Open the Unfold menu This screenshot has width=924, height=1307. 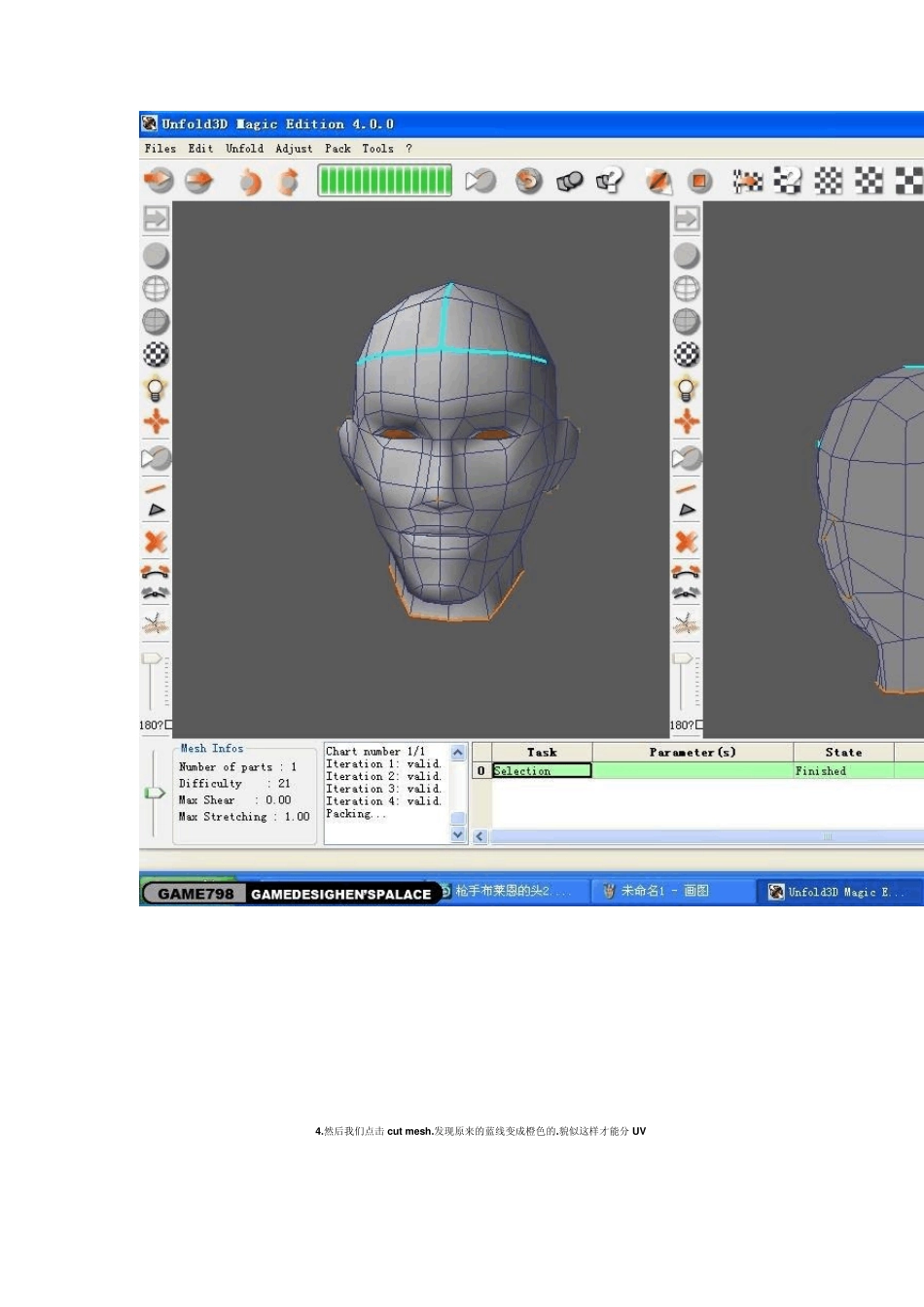coord(244,149)
